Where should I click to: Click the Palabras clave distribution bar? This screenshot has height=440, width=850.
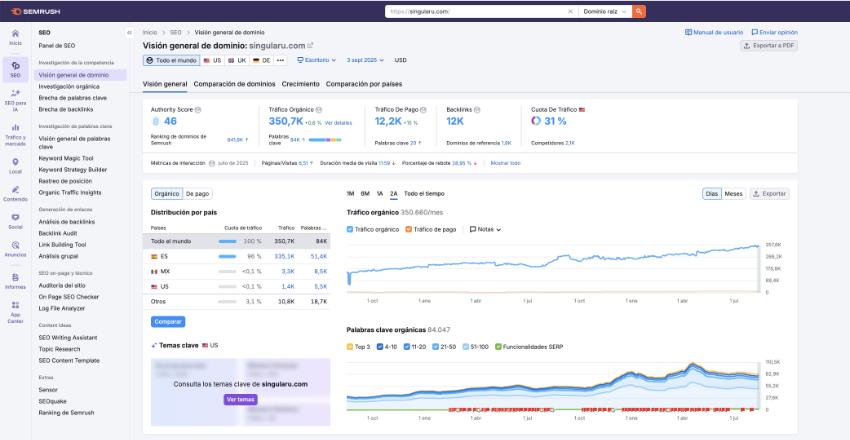click(325, 140)
